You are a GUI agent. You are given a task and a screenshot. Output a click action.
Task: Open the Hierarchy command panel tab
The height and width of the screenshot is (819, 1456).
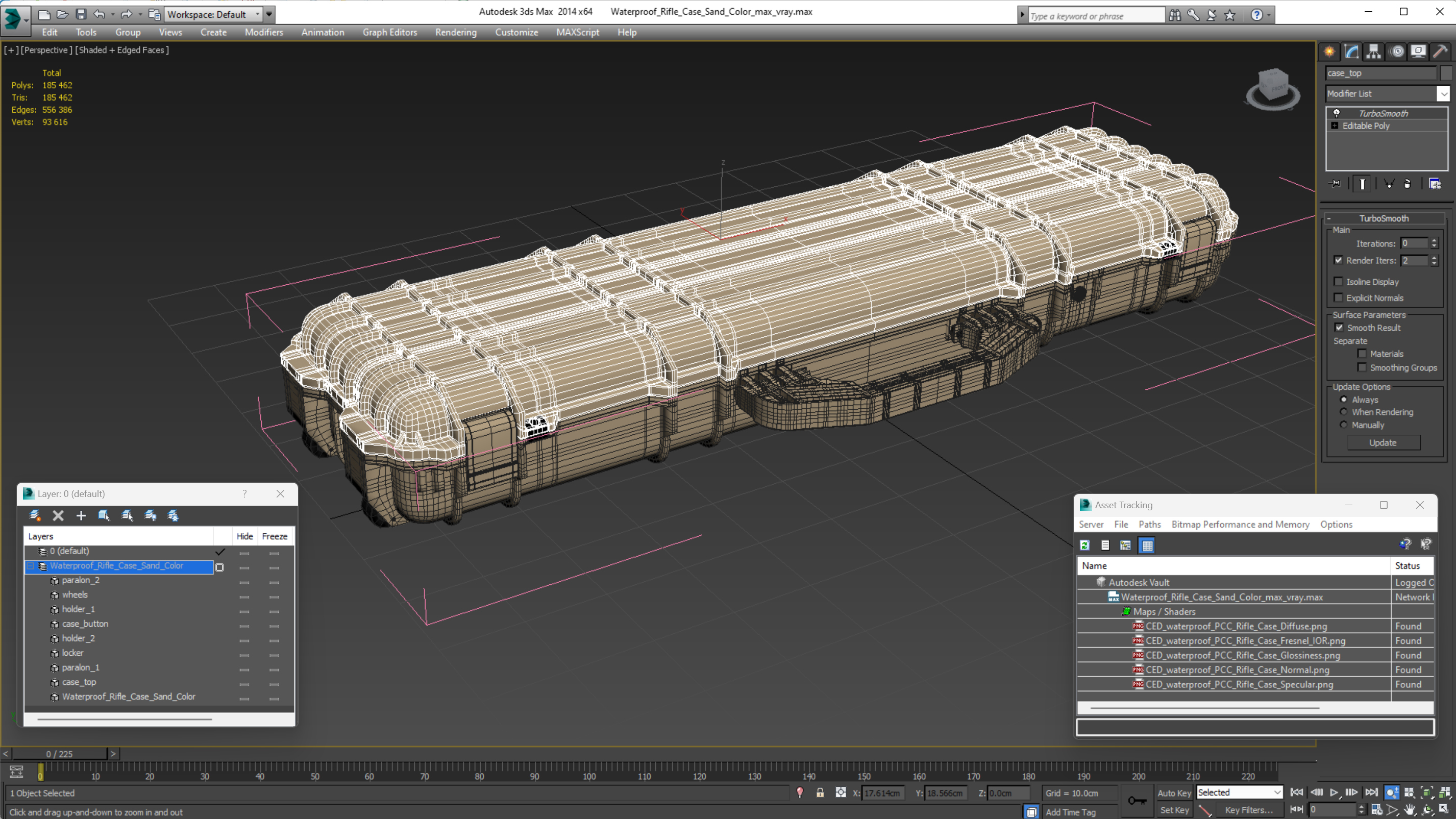coord(1373,52)
